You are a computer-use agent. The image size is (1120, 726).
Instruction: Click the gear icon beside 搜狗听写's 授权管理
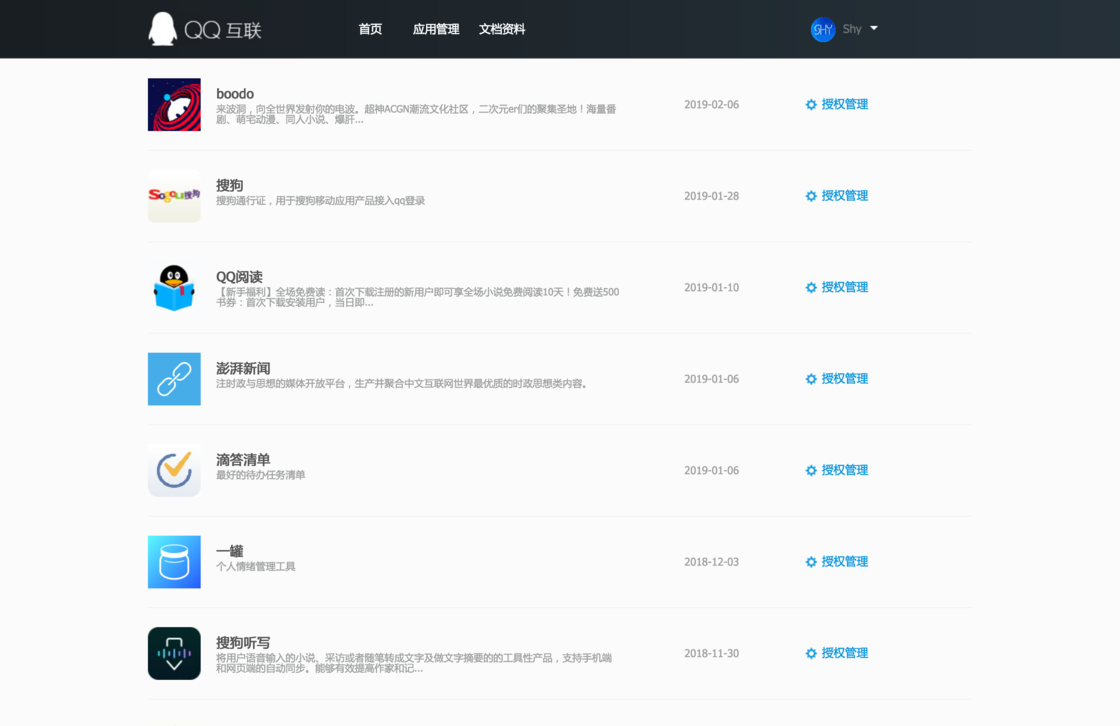click(x=811, y=653)
